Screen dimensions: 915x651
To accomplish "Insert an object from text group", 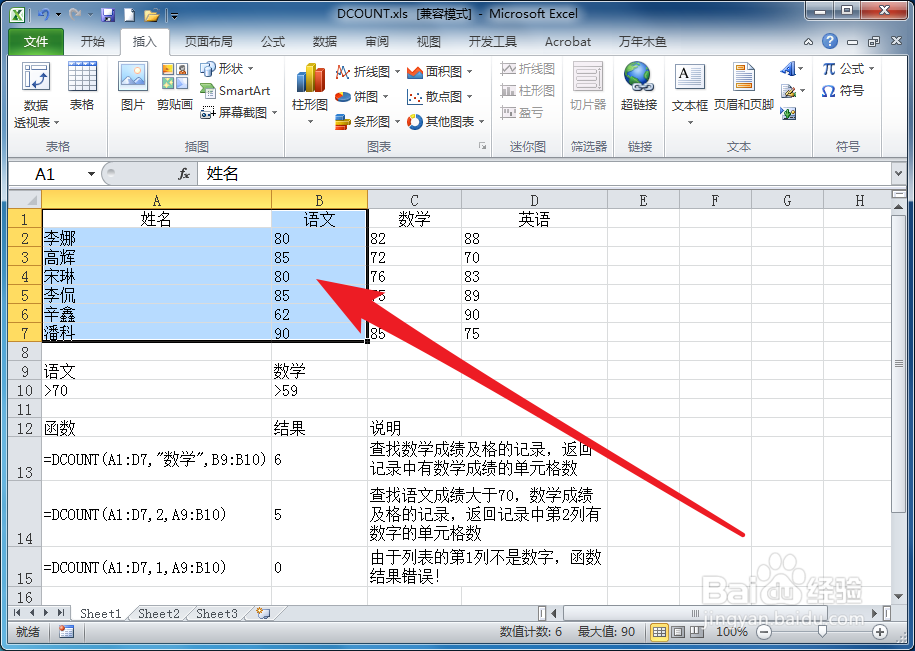I will pos(788,113).
